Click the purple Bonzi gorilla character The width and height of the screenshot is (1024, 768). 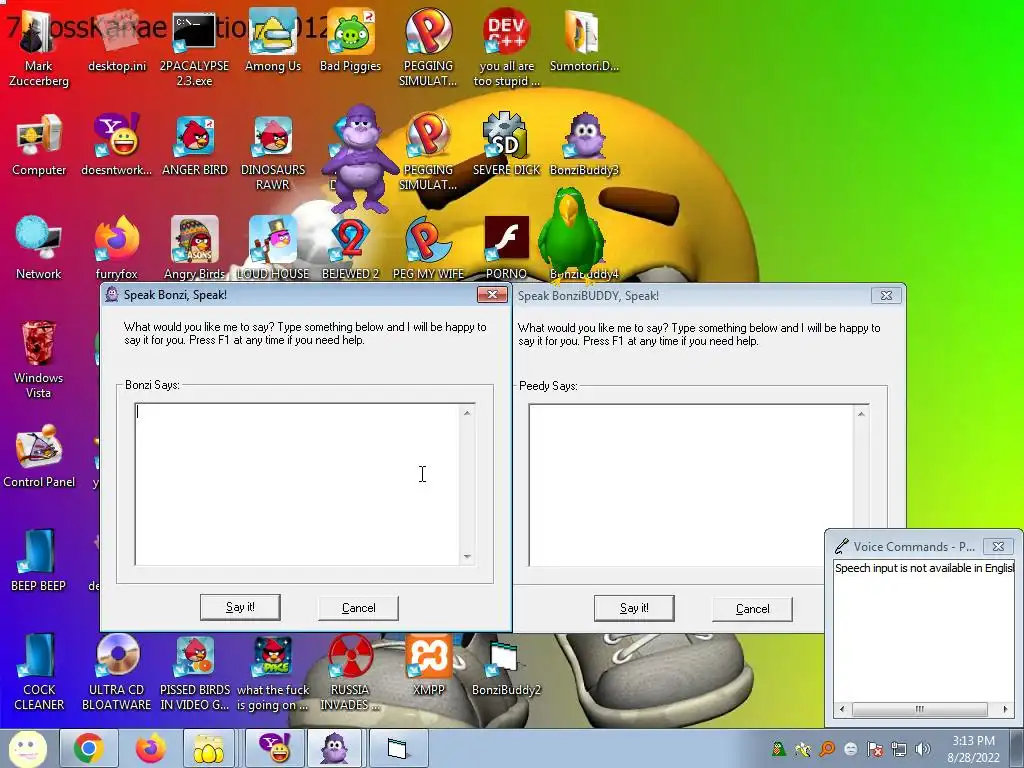(360, 159)
